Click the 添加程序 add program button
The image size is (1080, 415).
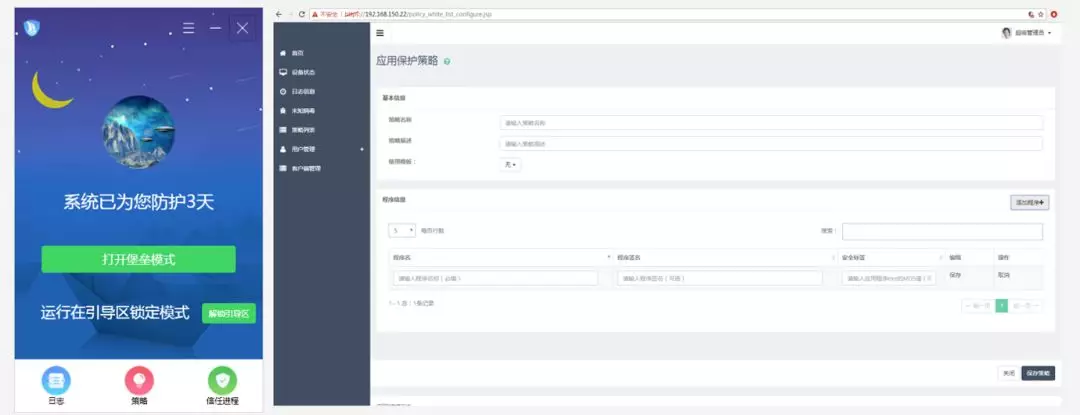click(x=1030, y=202)
